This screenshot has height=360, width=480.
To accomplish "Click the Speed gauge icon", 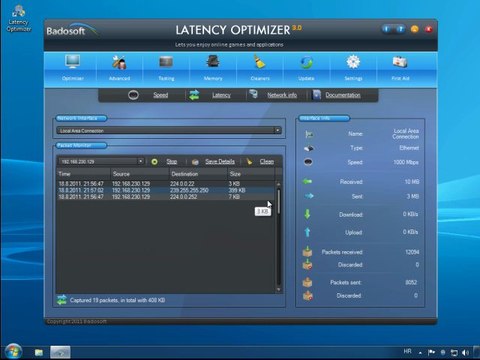I will tap(133, 95).
